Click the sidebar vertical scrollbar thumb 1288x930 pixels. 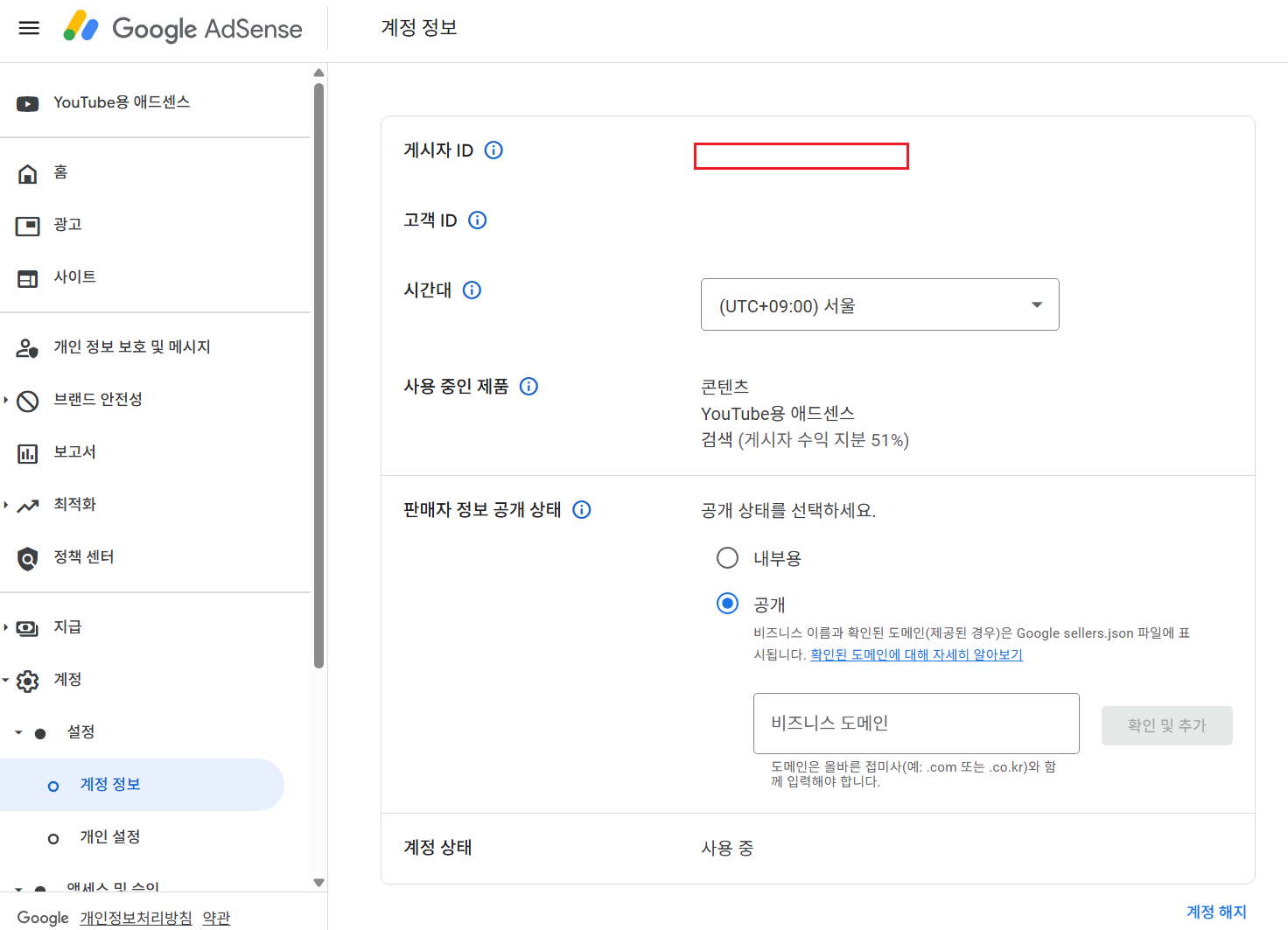point(318,376)
